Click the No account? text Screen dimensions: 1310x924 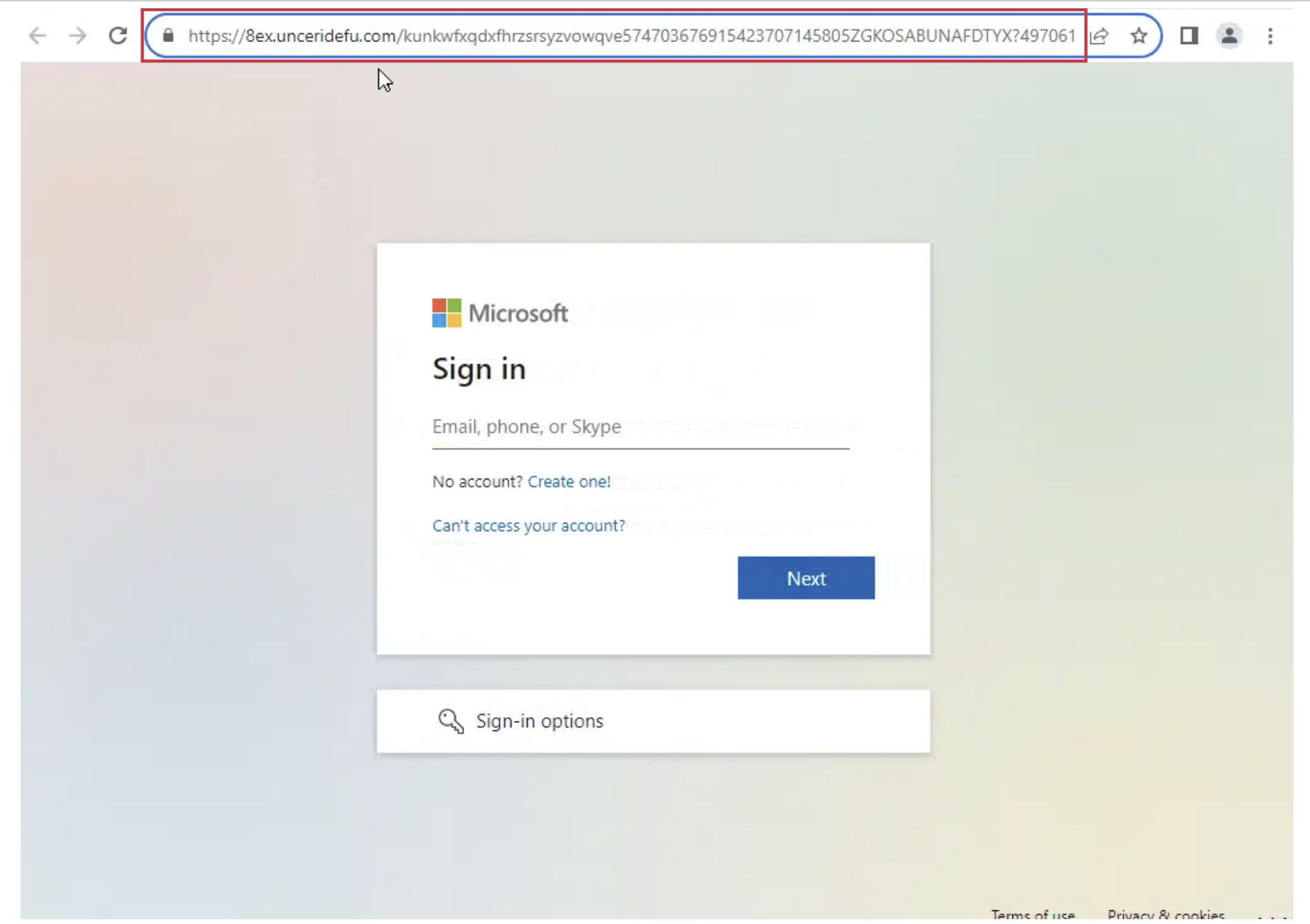point(477,481)
